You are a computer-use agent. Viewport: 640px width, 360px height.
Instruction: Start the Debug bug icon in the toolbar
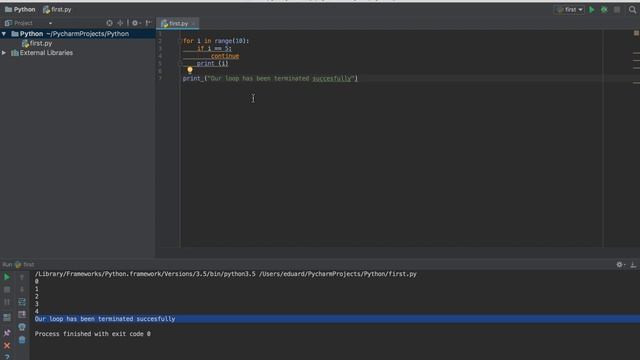[604, 9]
